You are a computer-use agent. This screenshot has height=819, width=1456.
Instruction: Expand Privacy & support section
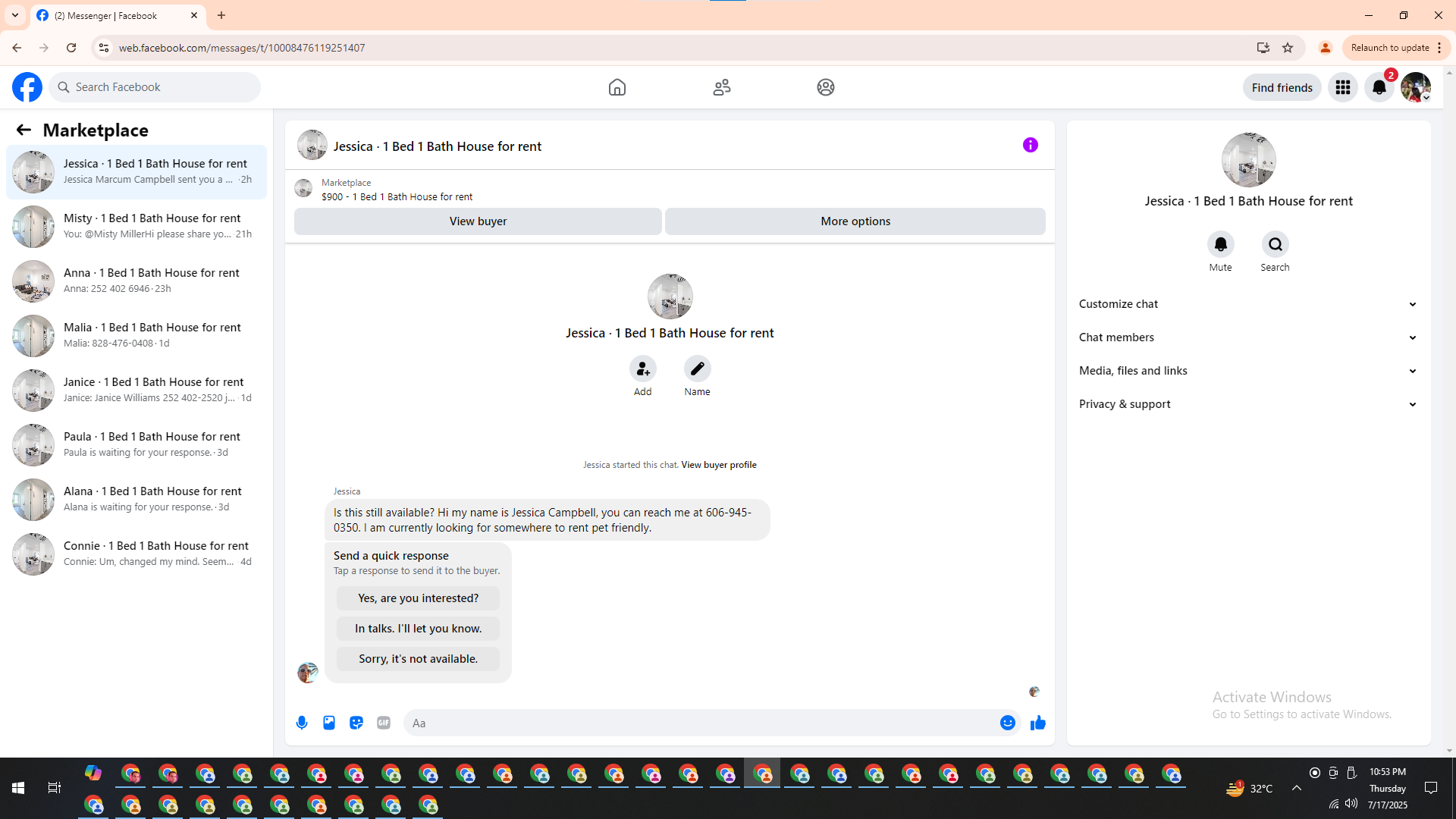[x=1248, y=404]
